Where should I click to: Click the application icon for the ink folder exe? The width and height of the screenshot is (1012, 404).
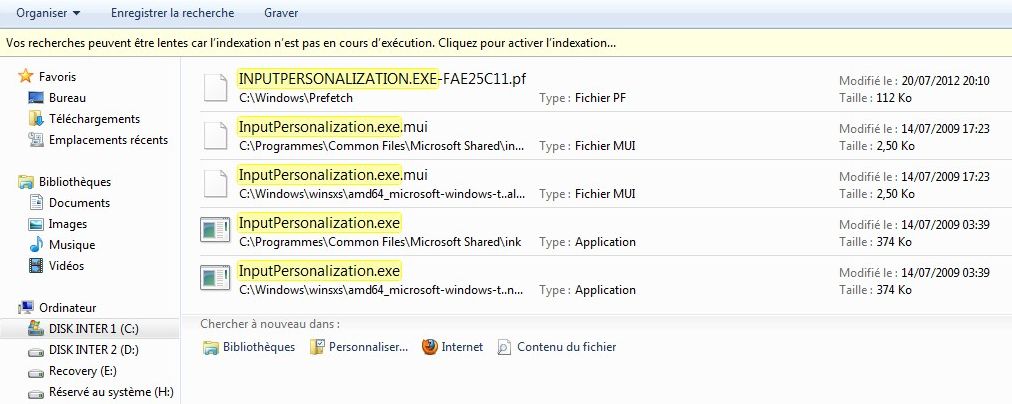[215, 230]
